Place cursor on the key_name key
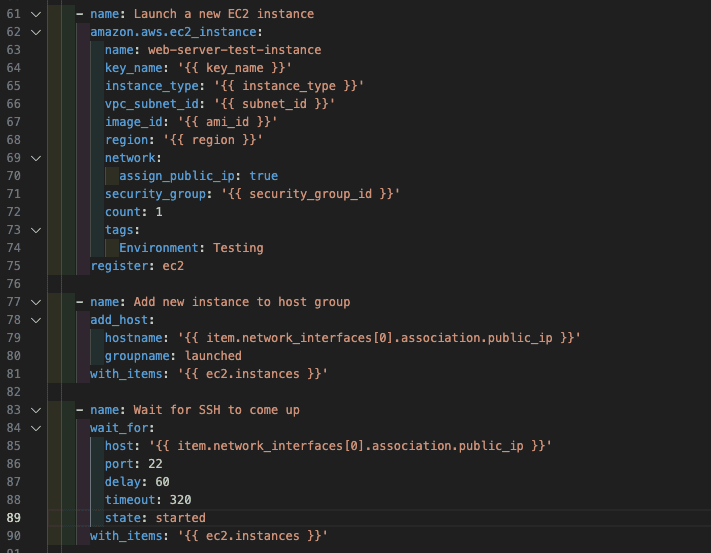This screenshot has height=553, width=711. click(x=134, y=68)
